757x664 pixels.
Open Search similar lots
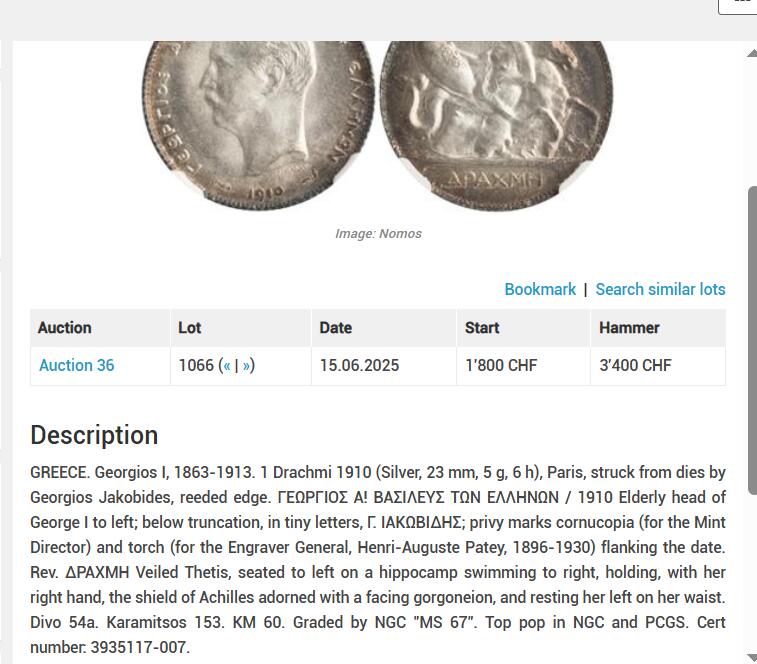pyautogui.click(x=660, y=289)
